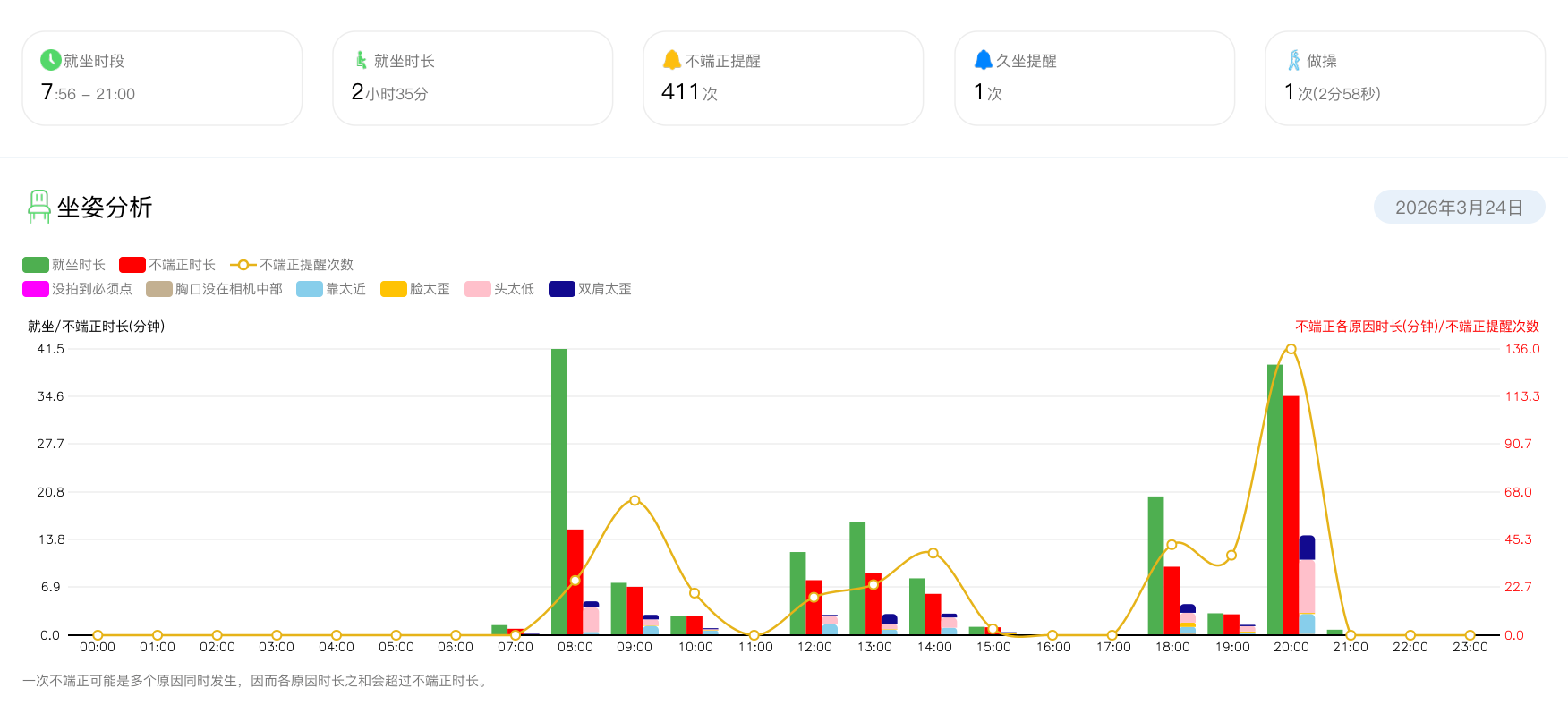Hide the 不端正提醒次数 line series
This screenshot has width=1568, height=722.
coord(243,265)
